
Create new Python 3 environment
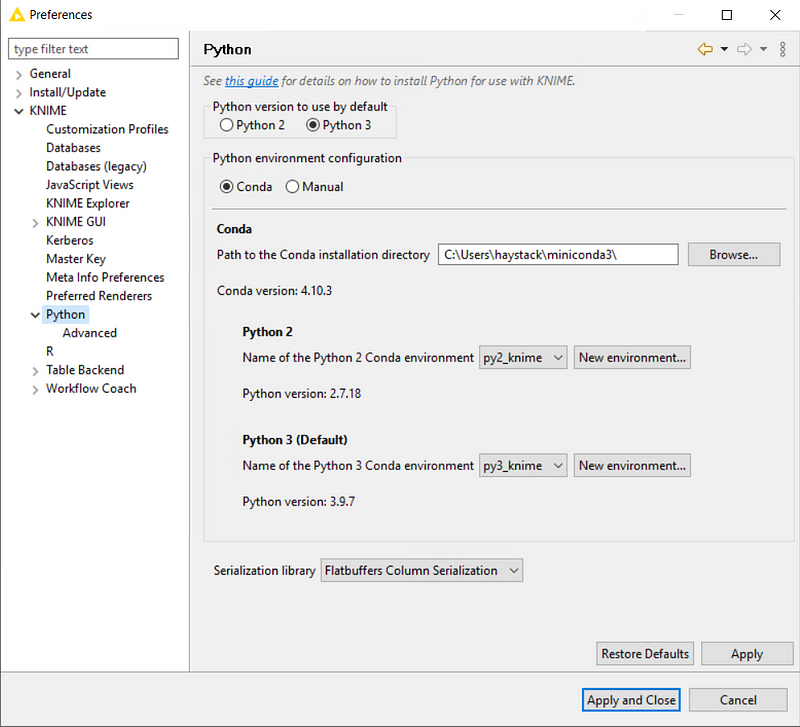click(632, 466)
